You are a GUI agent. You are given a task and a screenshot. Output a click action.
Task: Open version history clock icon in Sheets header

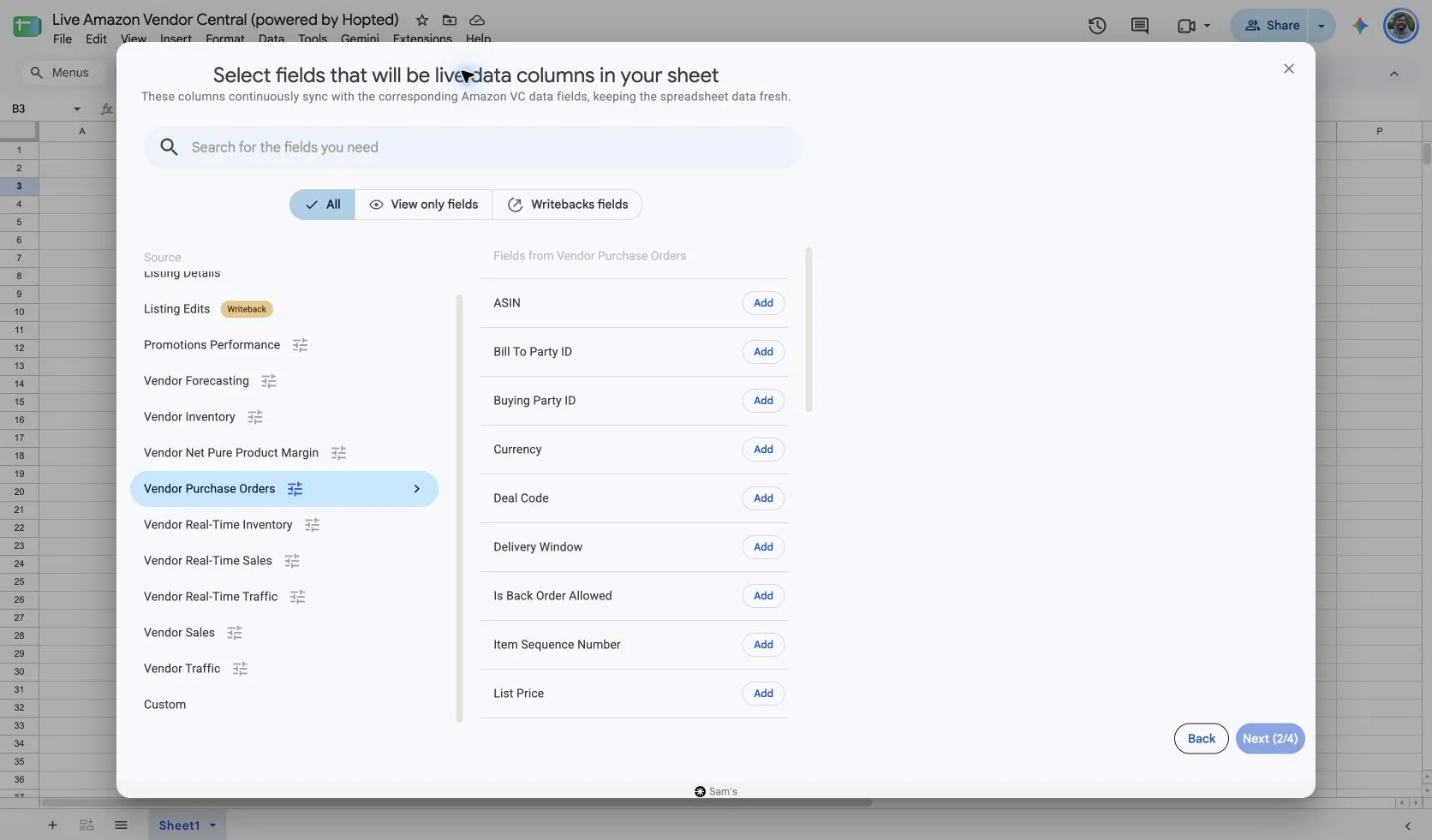pyautogui.click(x=1097, y=26)
